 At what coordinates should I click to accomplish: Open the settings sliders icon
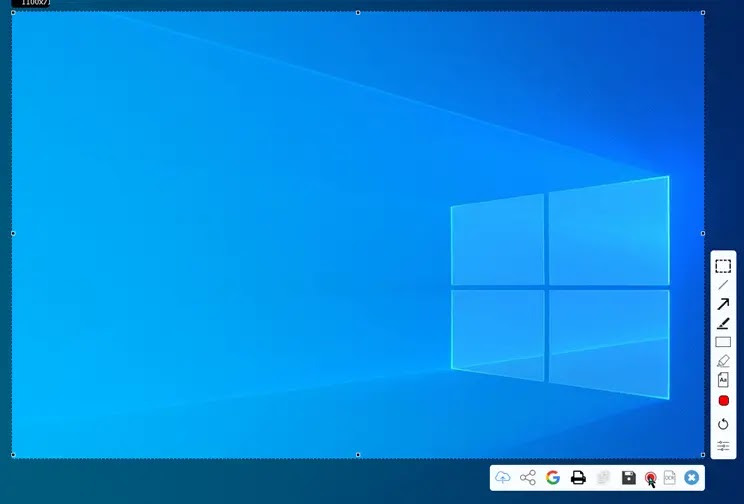point(723,446)
